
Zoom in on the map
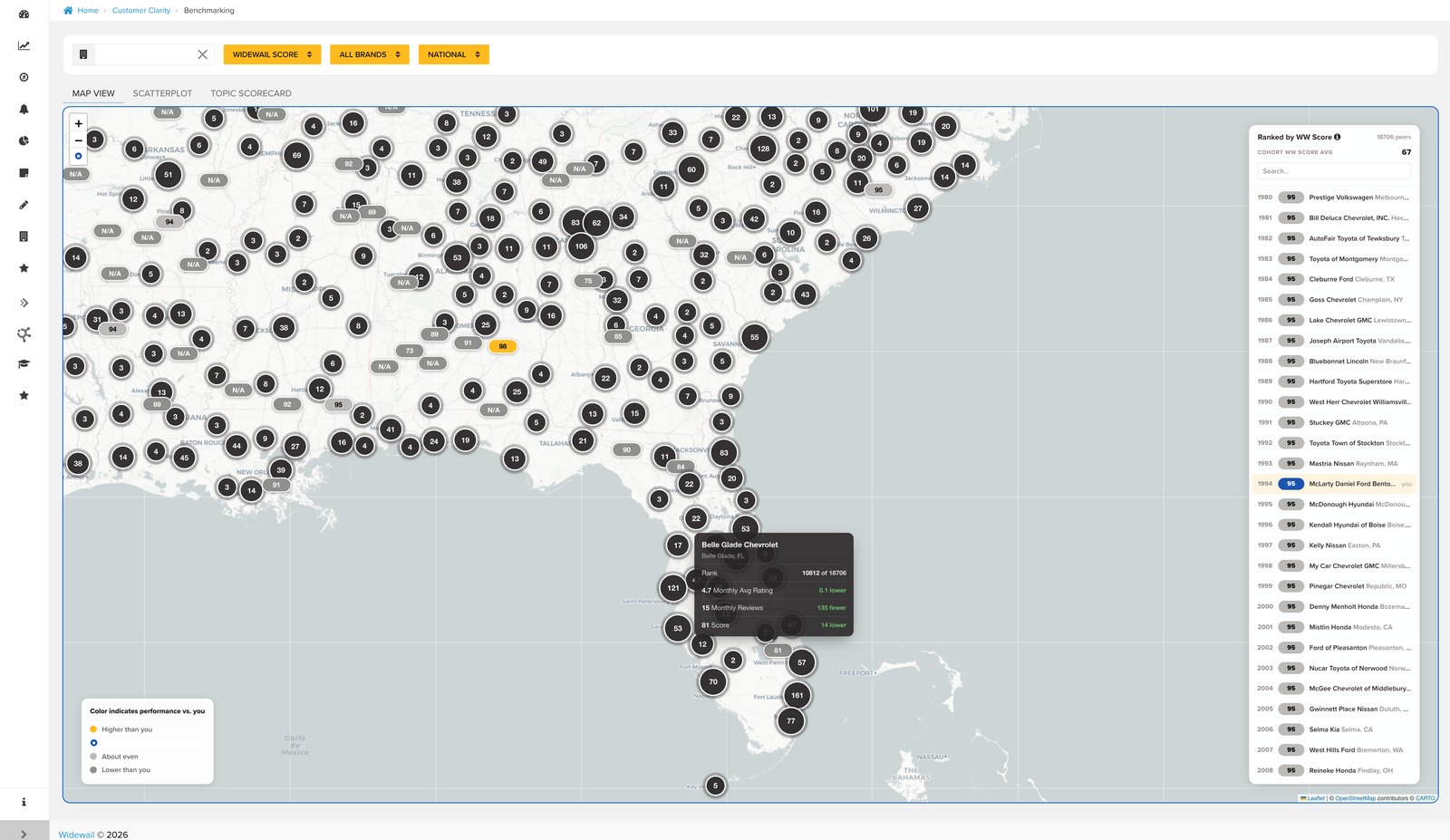click(x=78, y=123)
